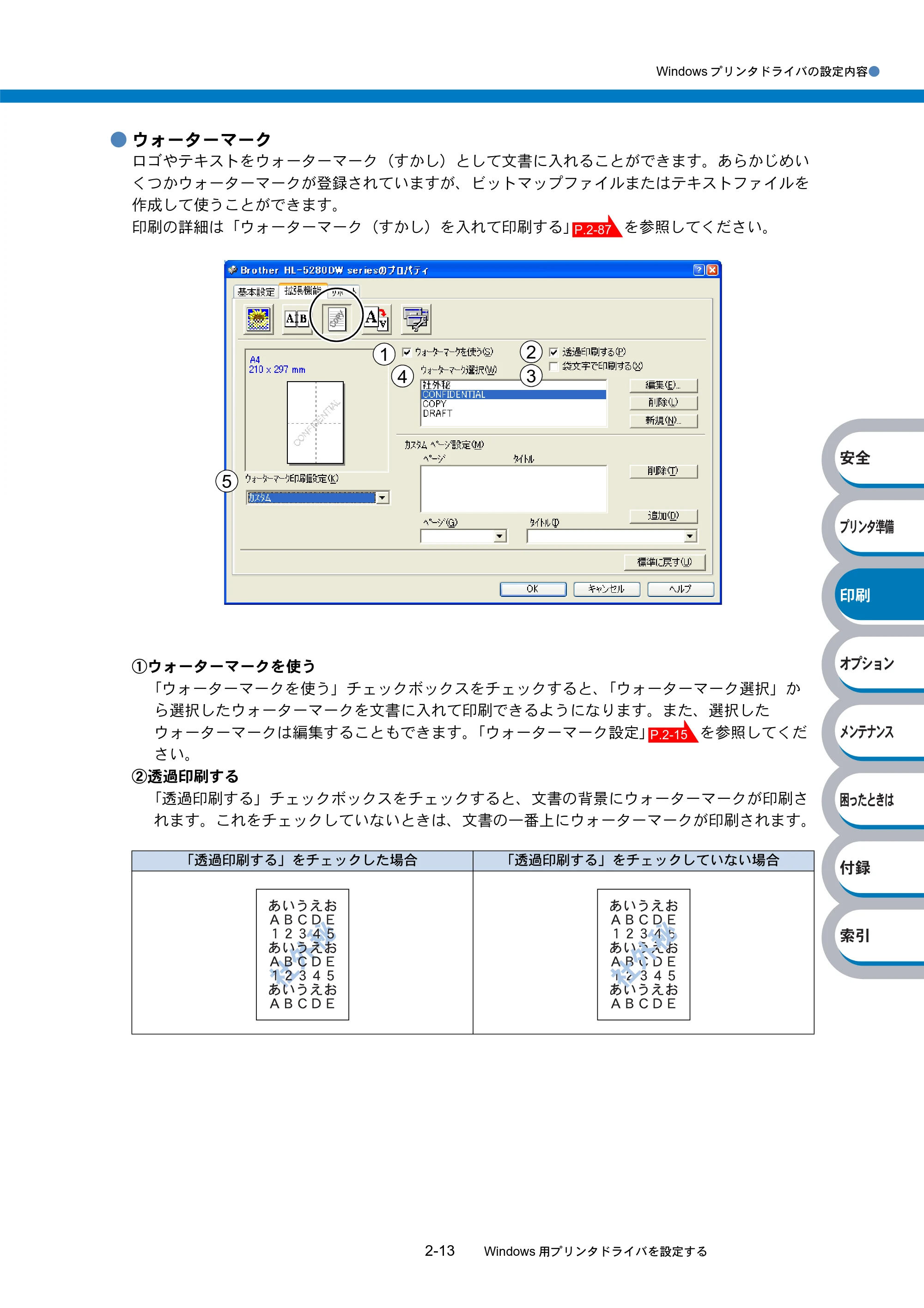This screenshot has width=924, height=1308.
Task: Open the device options wrench icon
Action: 416,318
